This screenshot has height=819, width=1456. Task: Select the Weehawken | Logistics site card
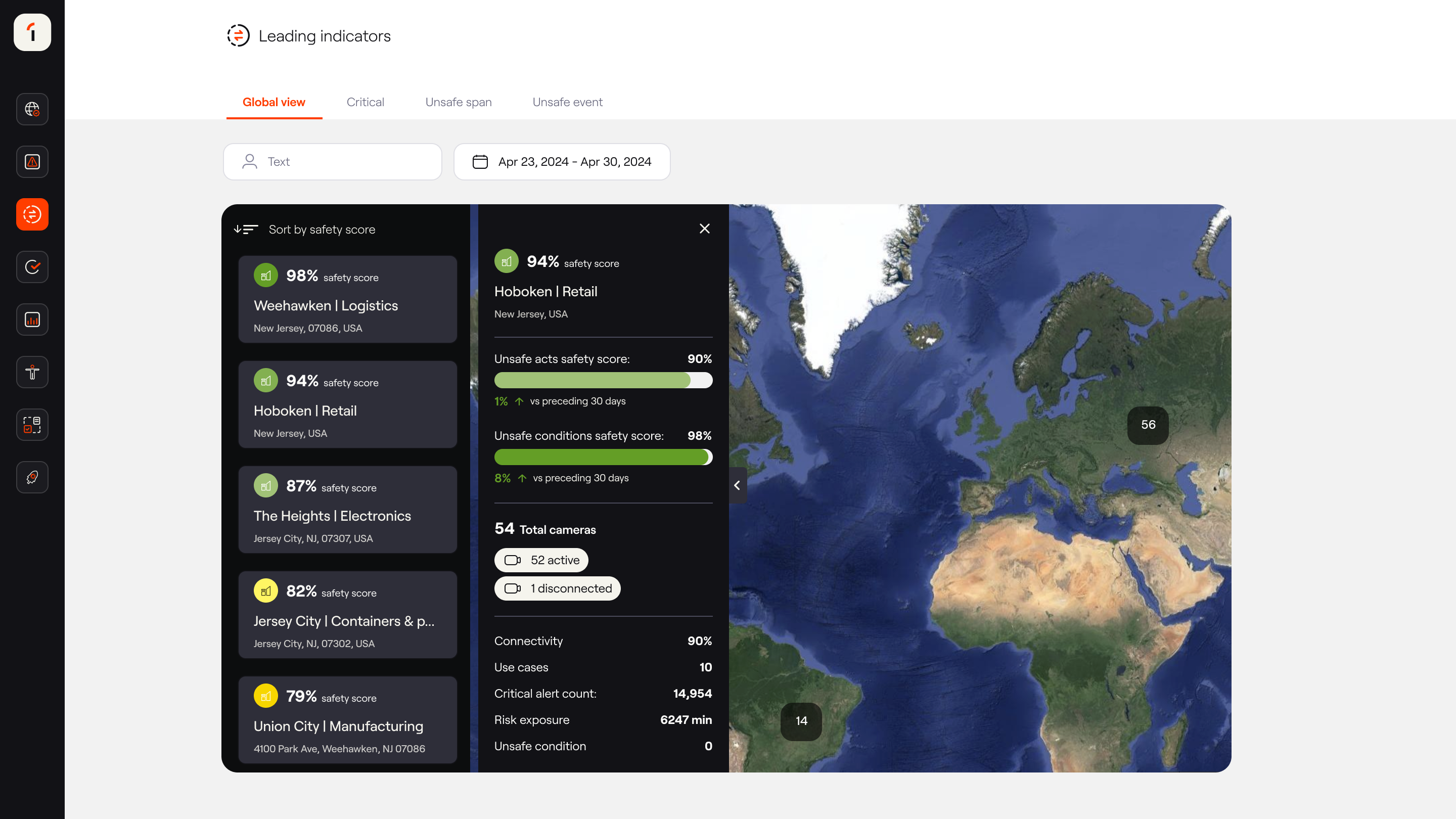347,299
